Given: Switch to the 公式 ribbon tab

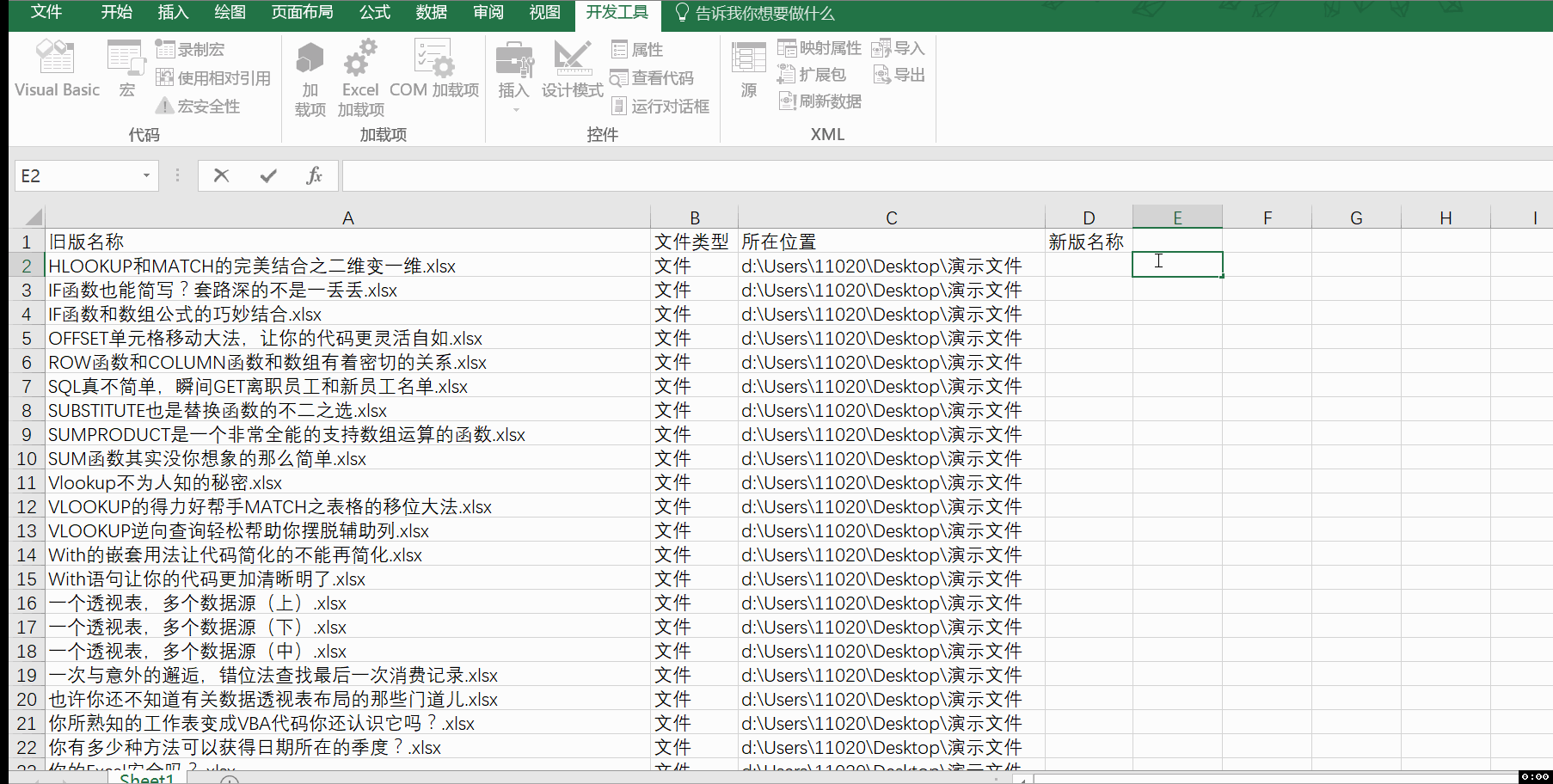Looking at the screenshot, I should tap(374, 14).
